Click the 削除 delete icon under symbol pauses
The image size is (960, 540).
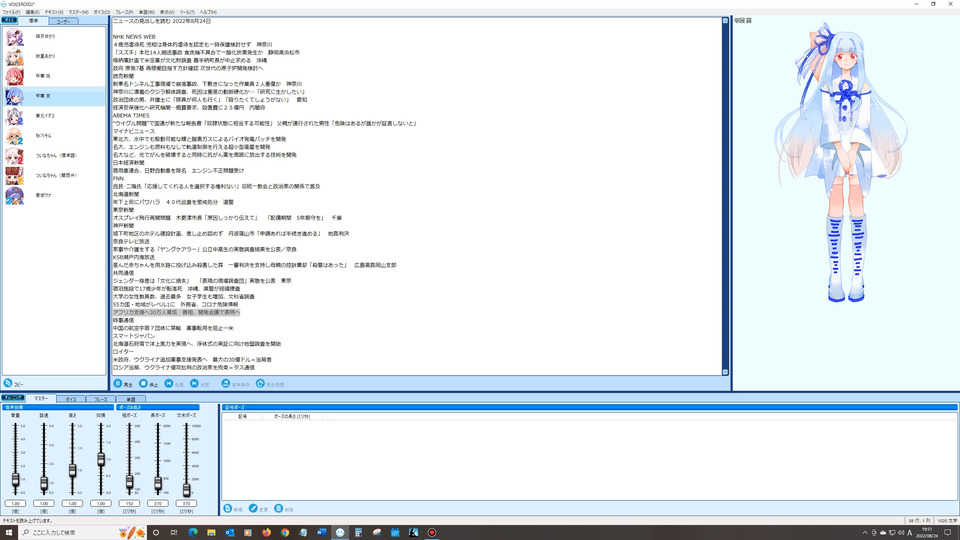(279, 509)
